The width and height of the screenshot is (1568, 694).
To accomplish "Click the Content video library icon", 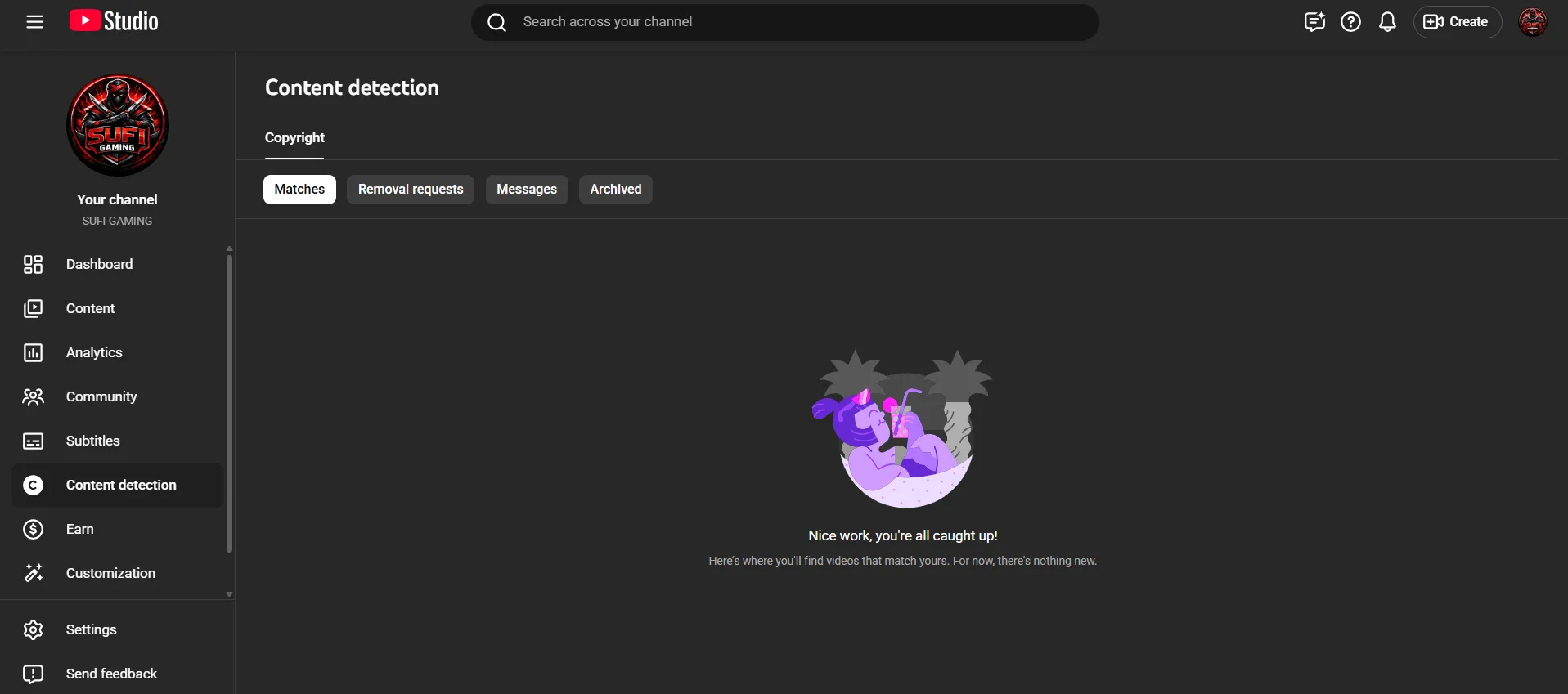I will click(33, 308).
